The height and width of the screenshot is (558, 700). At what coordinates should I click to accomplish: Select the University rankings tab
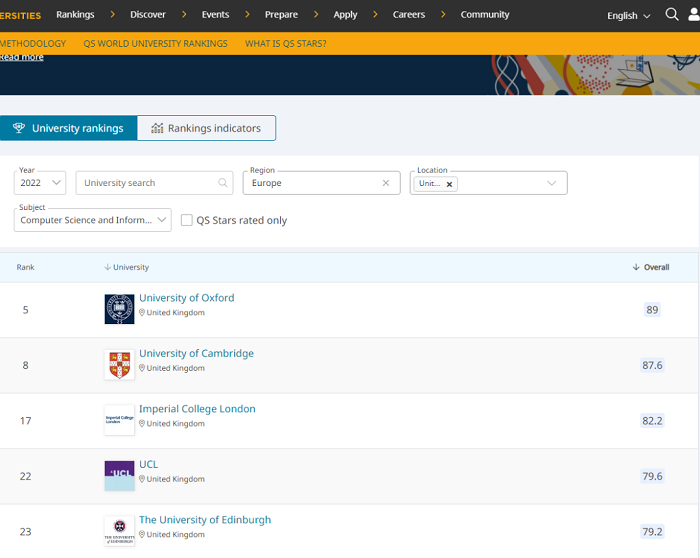point(68,128)
